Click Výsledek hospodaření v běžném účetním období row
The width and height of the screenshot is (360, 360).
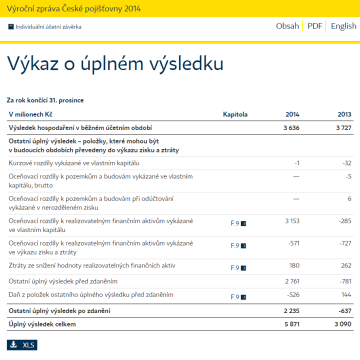coord(180,128)
